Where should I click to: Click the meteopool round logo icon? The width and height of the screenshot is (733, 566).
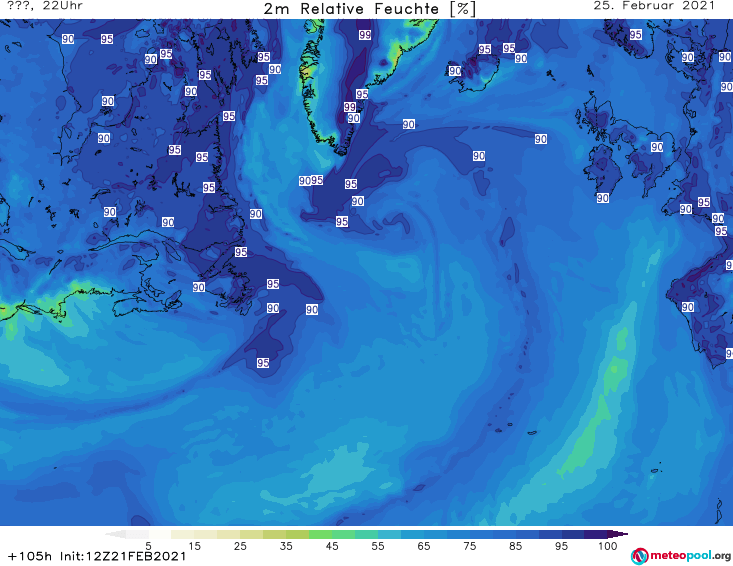[639, 556]
